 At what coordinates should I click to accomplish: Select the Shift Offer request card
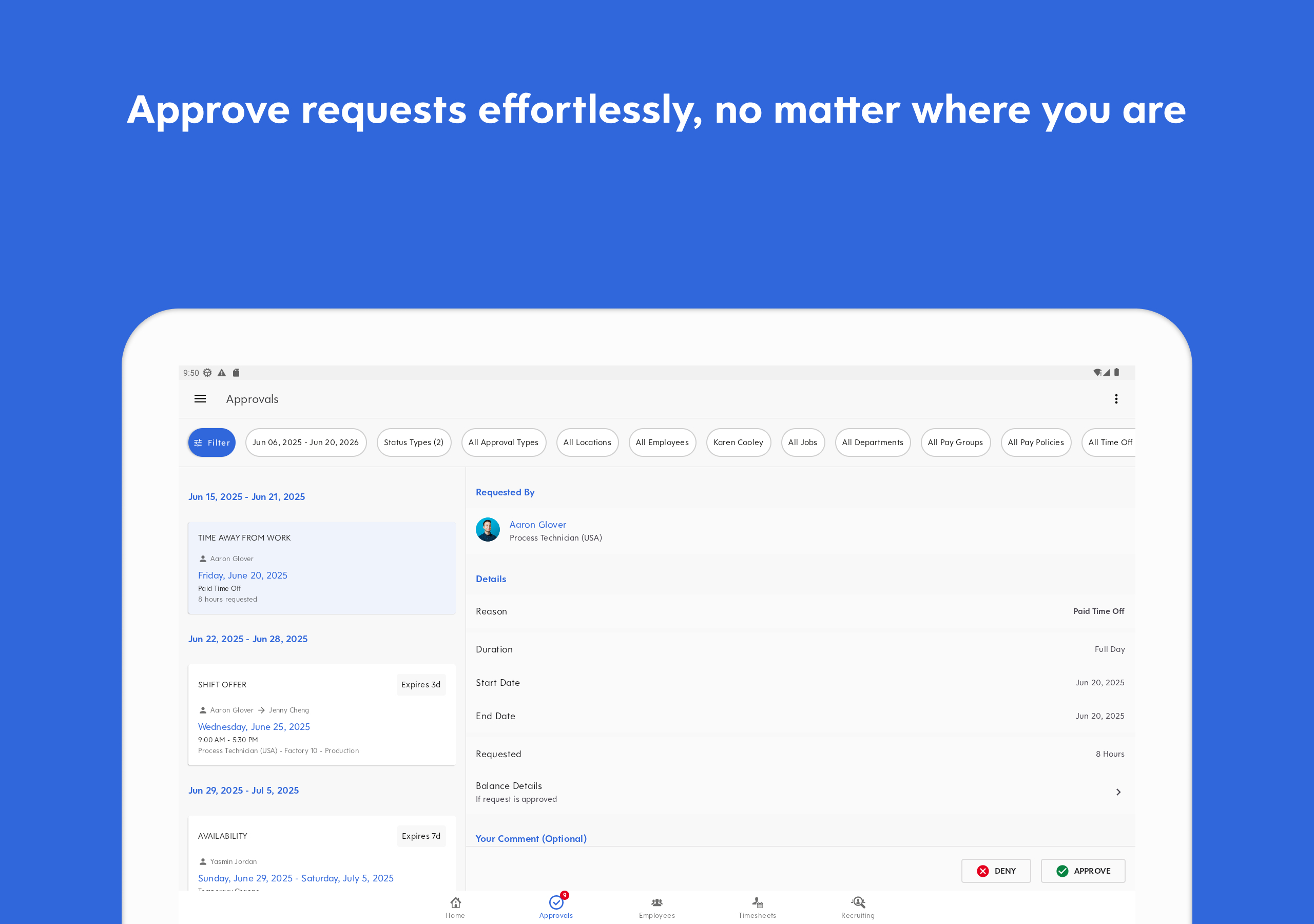pyautogui.click(x=321, y=715)
